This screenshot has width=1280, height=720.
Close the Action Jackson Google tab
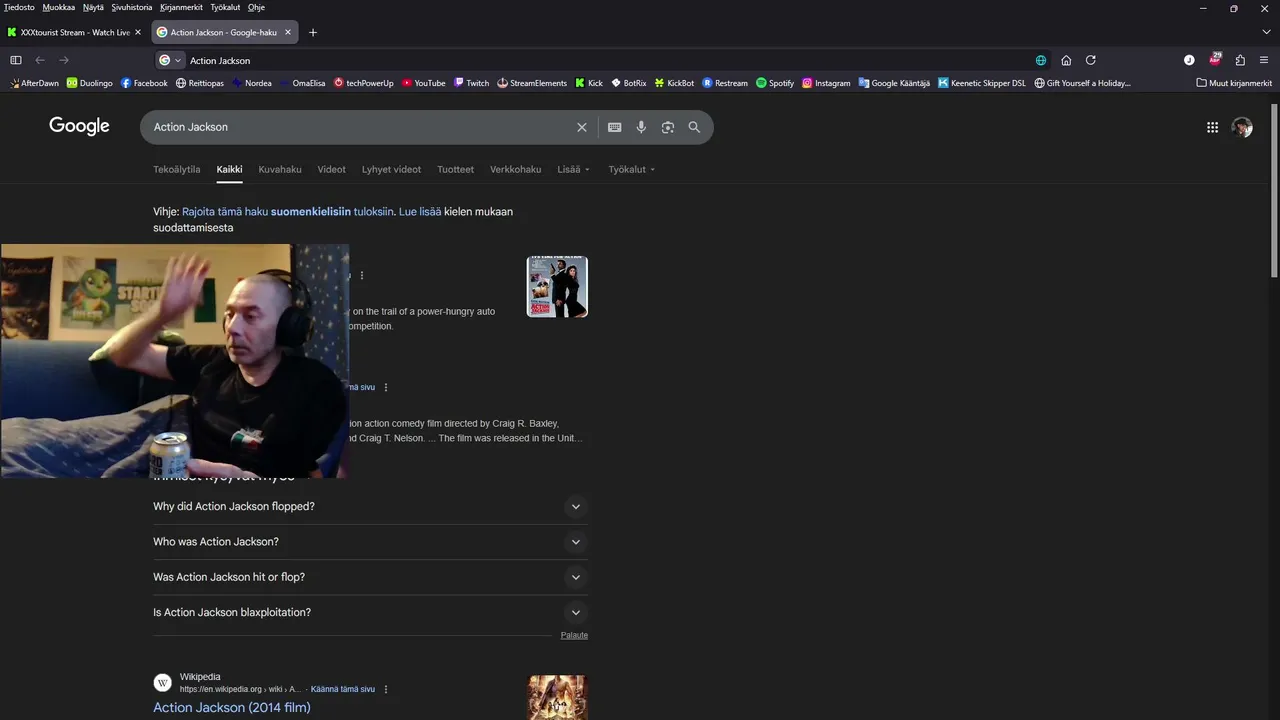[288, 32]
